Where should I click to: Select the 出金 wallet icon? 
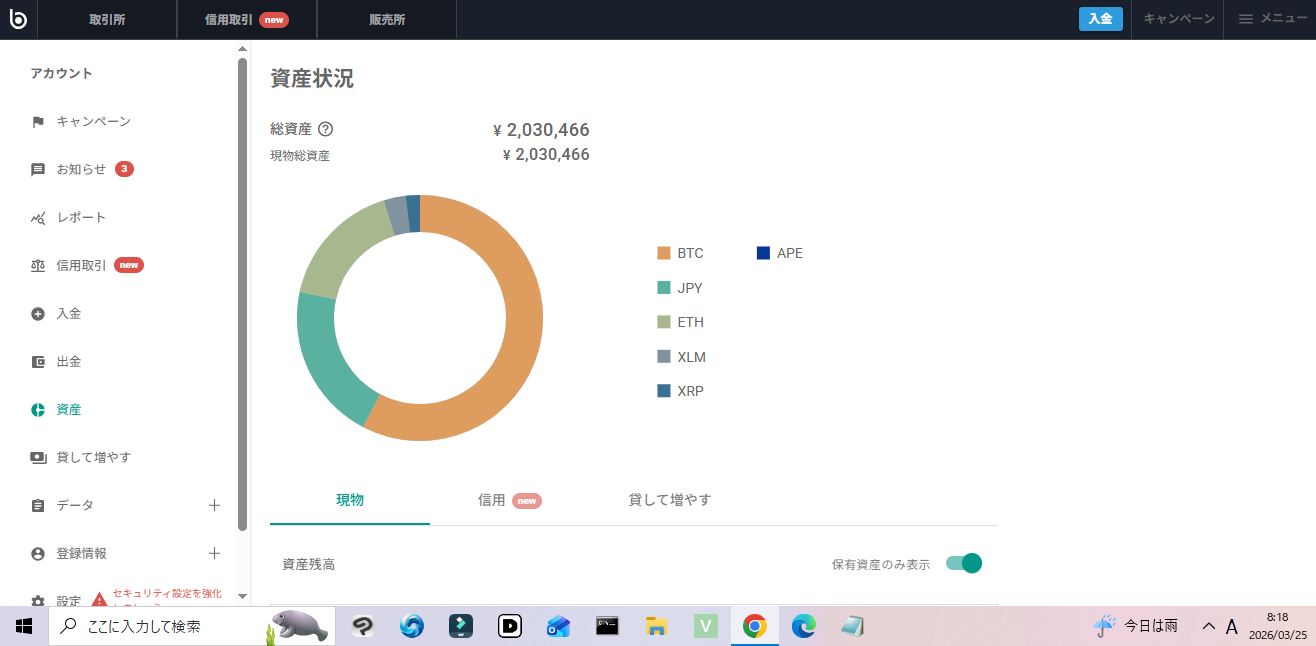click(x=38, y=362)
